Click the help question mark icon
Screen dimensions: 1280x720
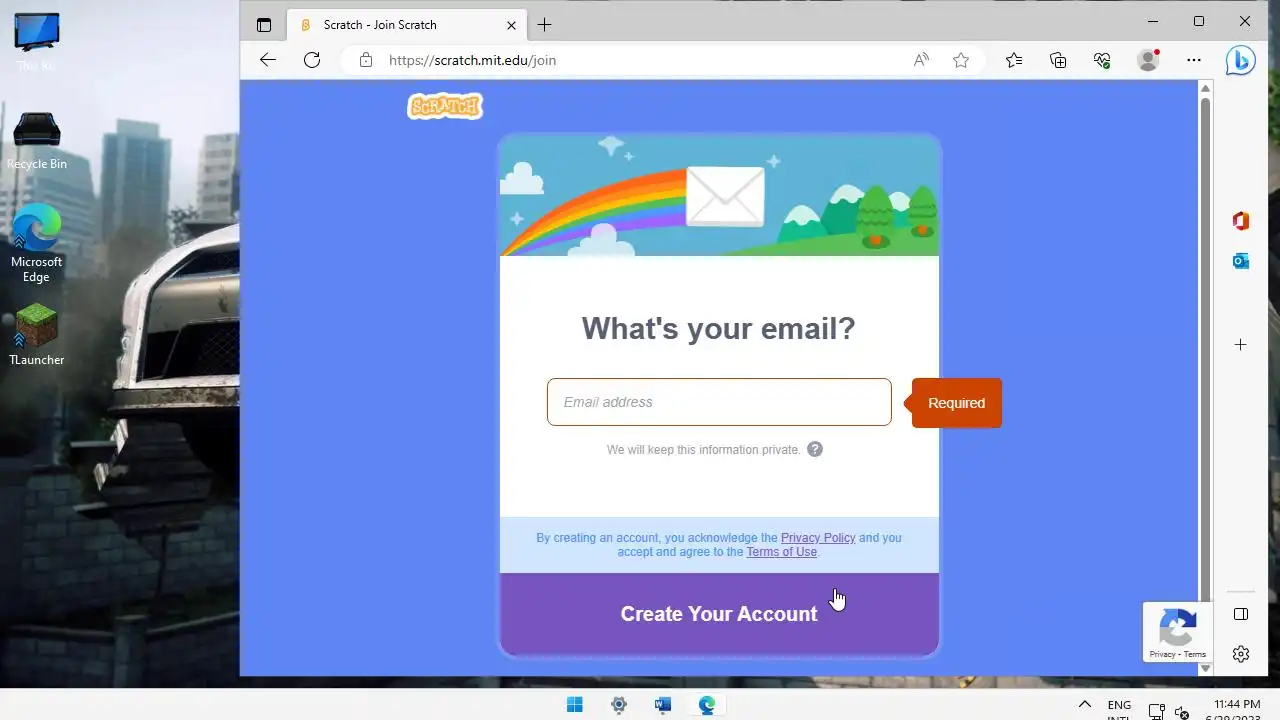pyautogui.click(x=815, y=449)
